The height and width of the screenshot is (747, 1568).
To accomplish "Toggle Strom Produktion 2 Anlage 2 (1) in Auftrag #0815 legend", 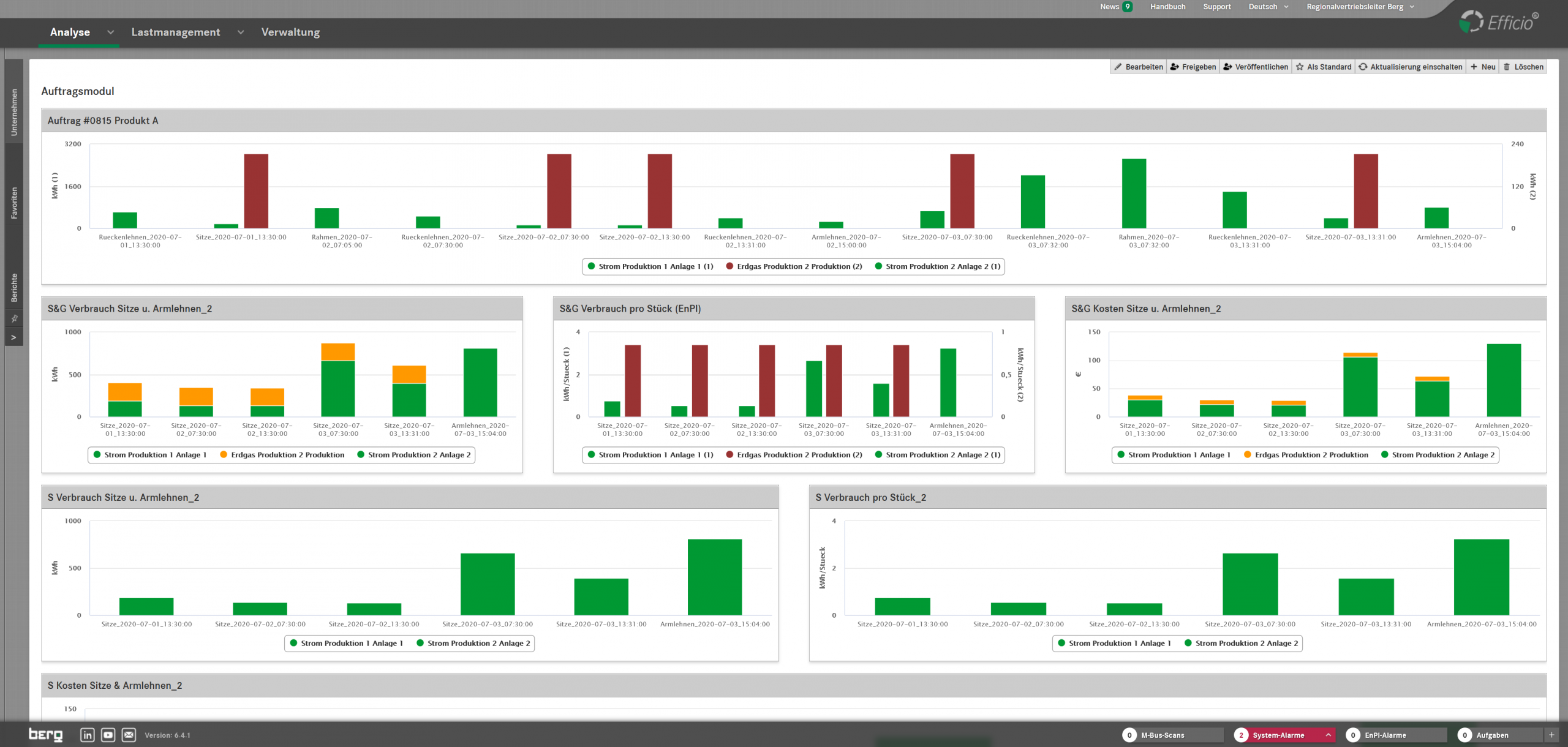I will click(x=938, y=266).
